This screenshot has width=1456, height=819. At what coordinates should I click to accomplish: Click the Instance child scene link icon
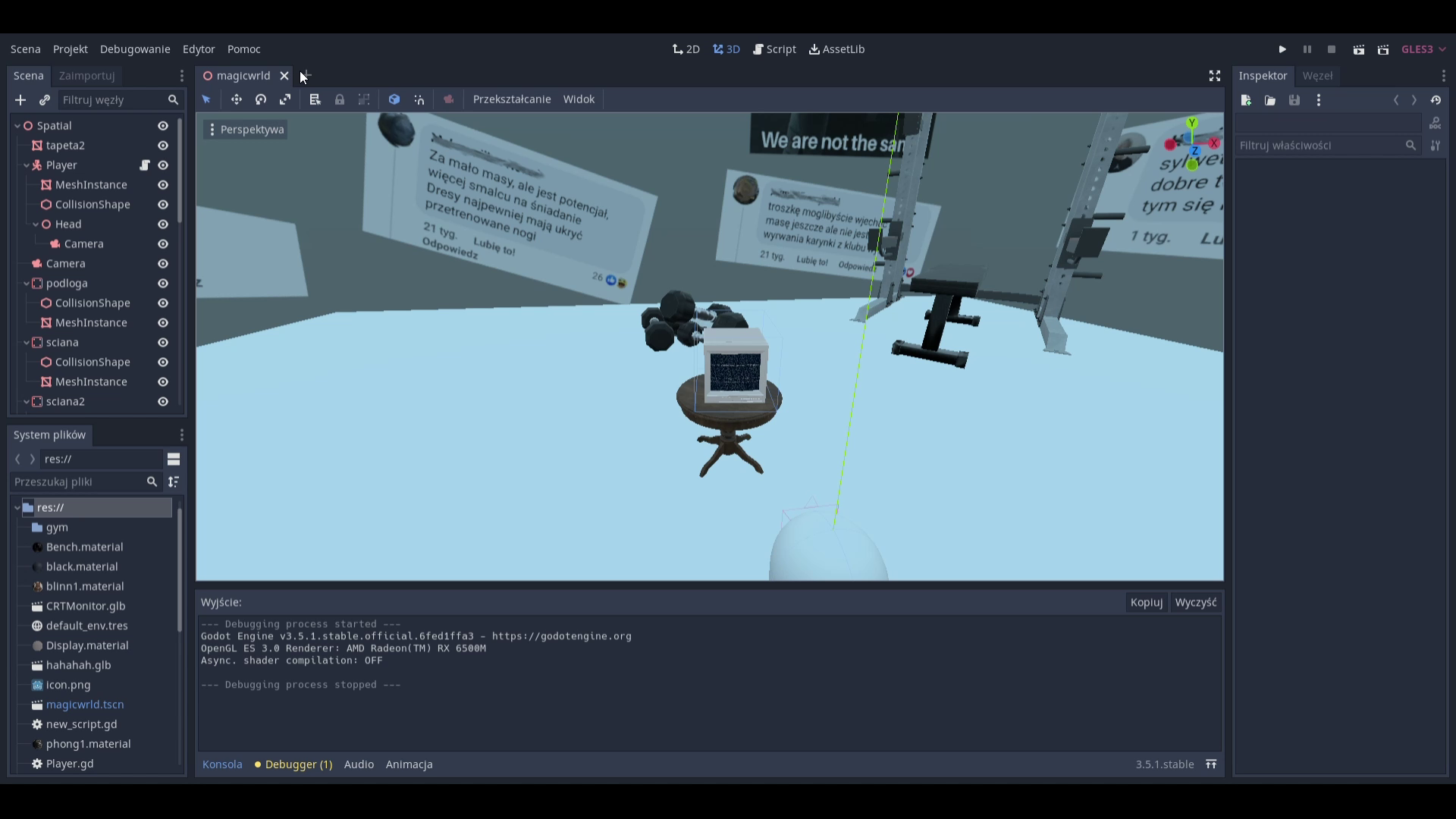pos(45,100)
